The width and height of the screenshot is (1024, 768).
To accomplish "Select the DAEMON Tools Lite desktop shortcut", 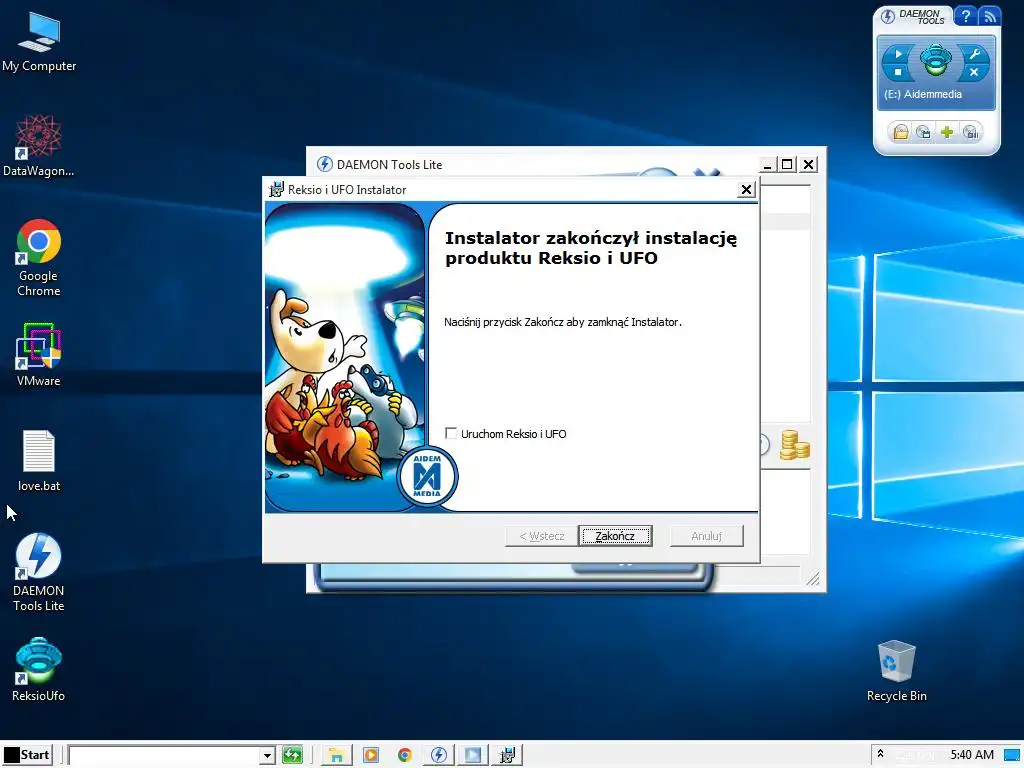I will coord(39,573).
